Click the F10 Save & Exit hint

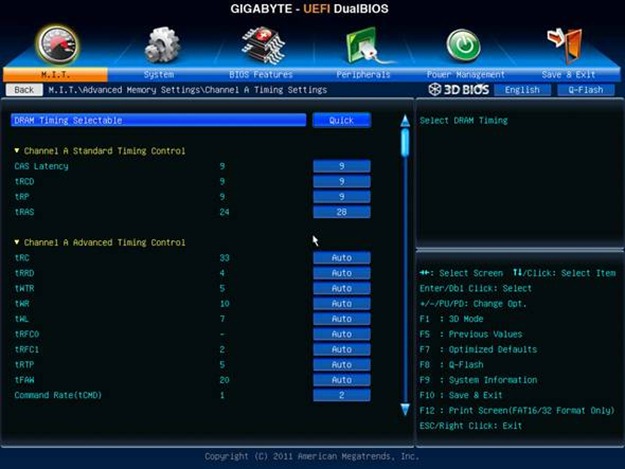pos(461,395)
